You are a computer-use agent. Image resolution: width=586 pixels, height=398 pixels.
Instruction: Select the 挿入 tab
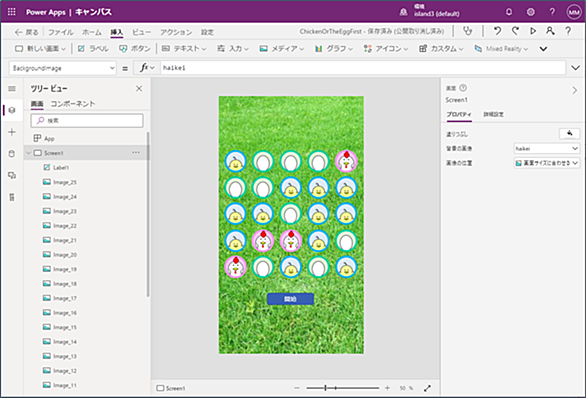(x=117, y=32)
